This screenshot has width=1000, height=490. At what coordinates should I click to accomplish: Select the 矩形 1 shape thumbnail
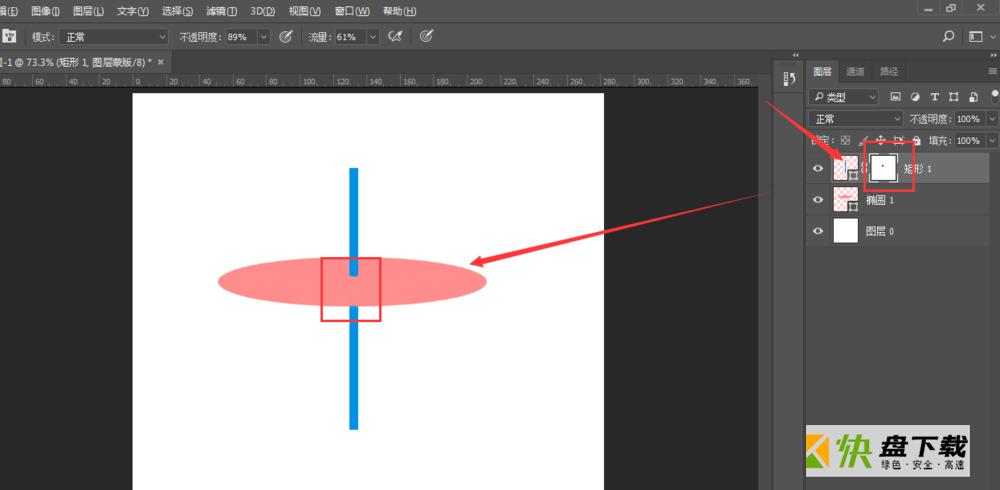click(x=846, y=168)
